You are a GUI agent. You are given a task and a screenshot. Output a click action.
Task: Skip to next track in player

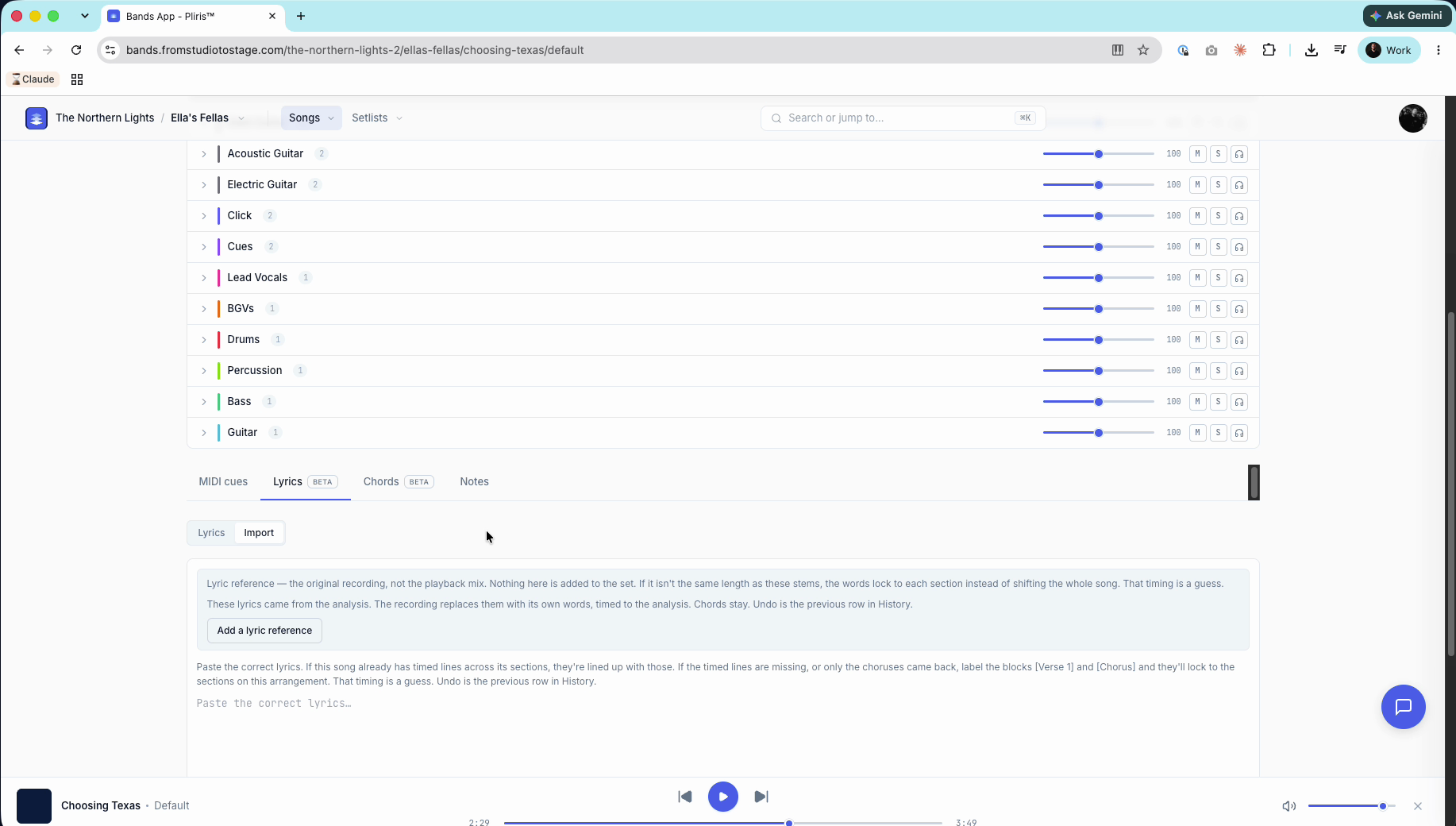761,797
